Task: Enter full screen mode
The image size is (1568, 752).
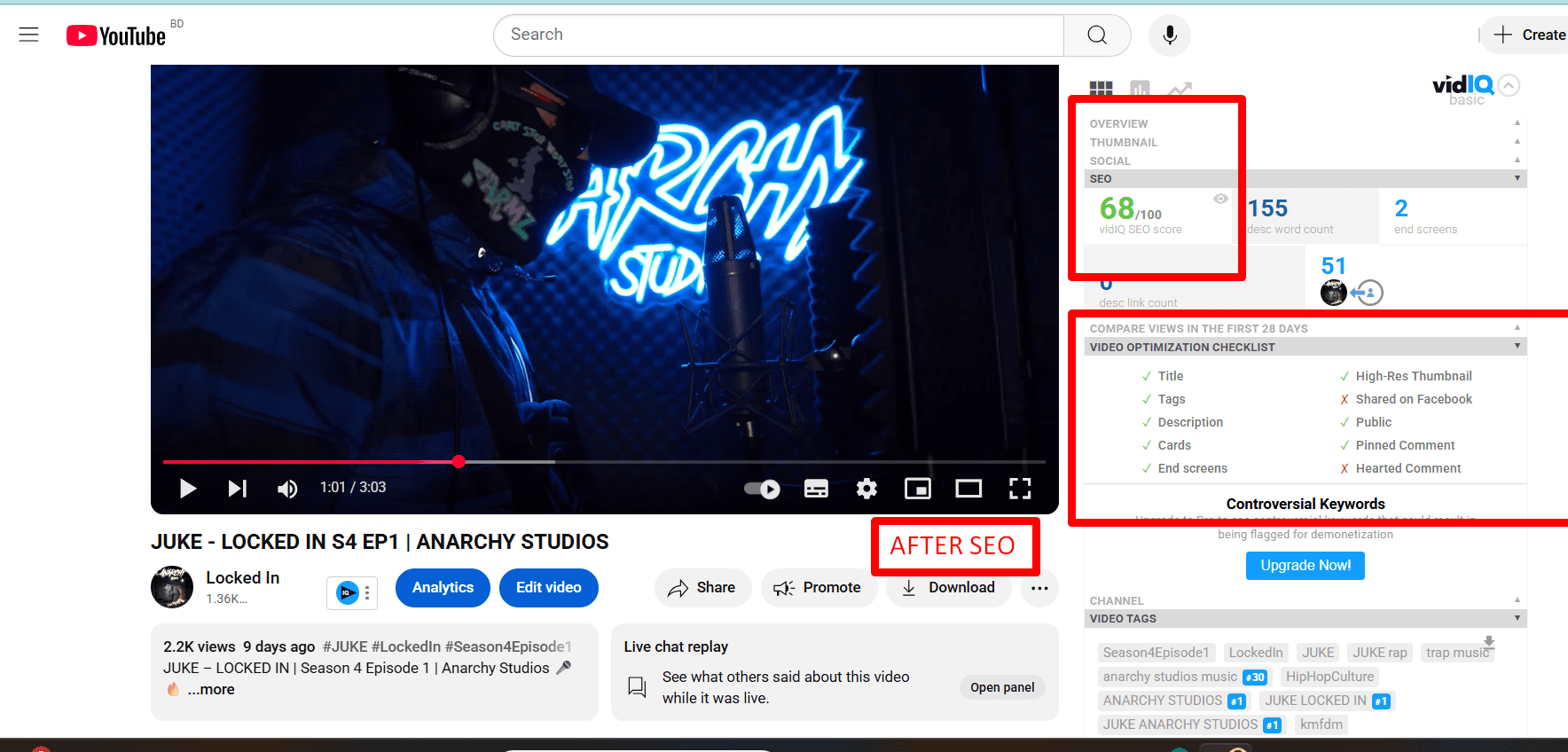Action: (1020, 489)
